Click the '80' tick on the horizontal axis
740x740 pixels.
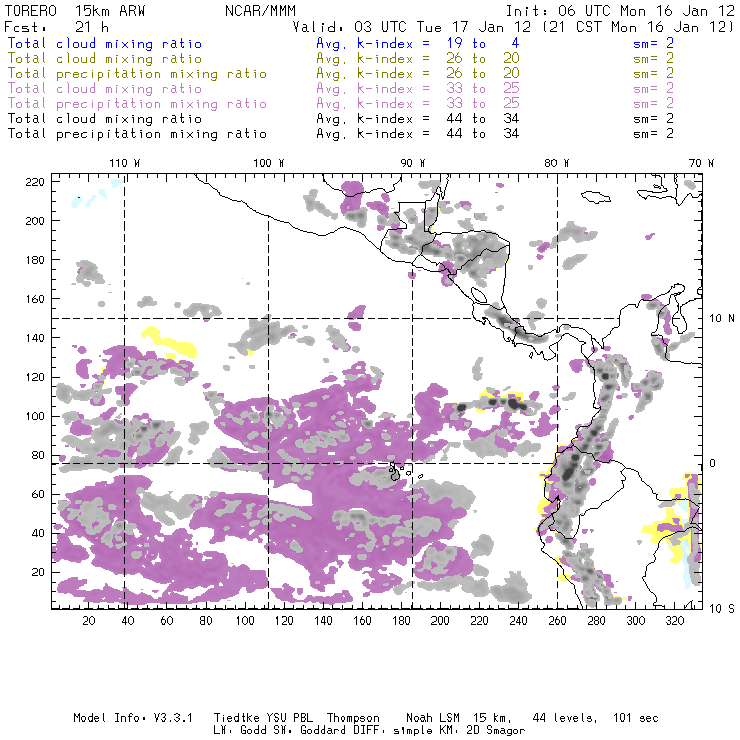(x=206, y=621)
